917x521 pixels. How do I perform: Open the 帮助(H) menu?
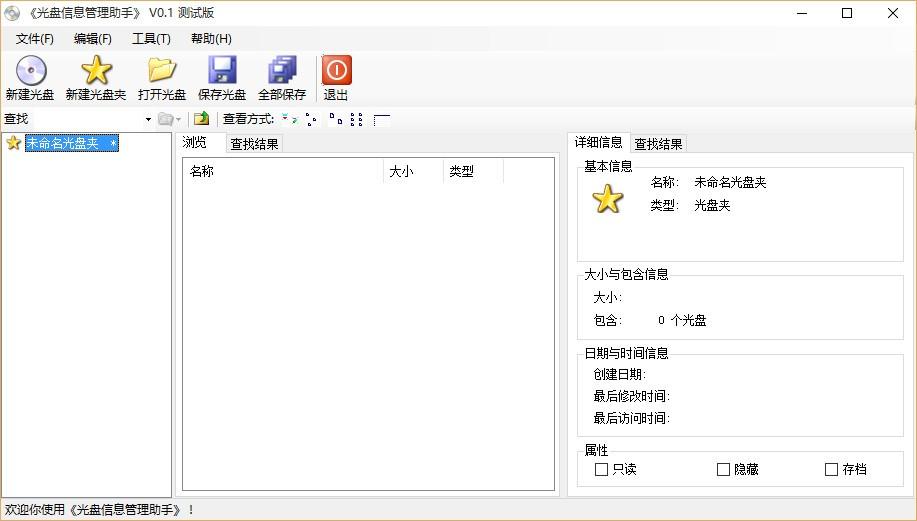(211, 39)
